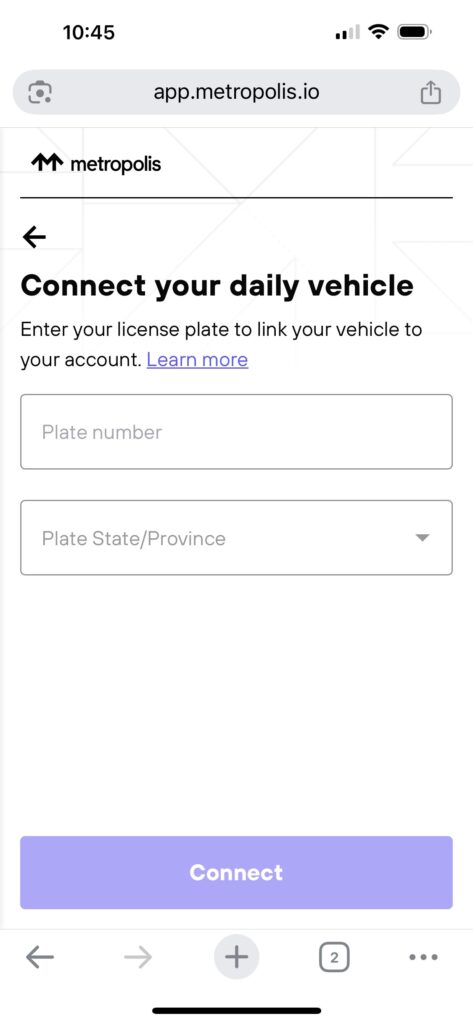The width and height of the screenshot is (473, 1024).
Task: Click the Wi-Fi icon in status bar
Action: pyautogui.click(x=378, y=31)
